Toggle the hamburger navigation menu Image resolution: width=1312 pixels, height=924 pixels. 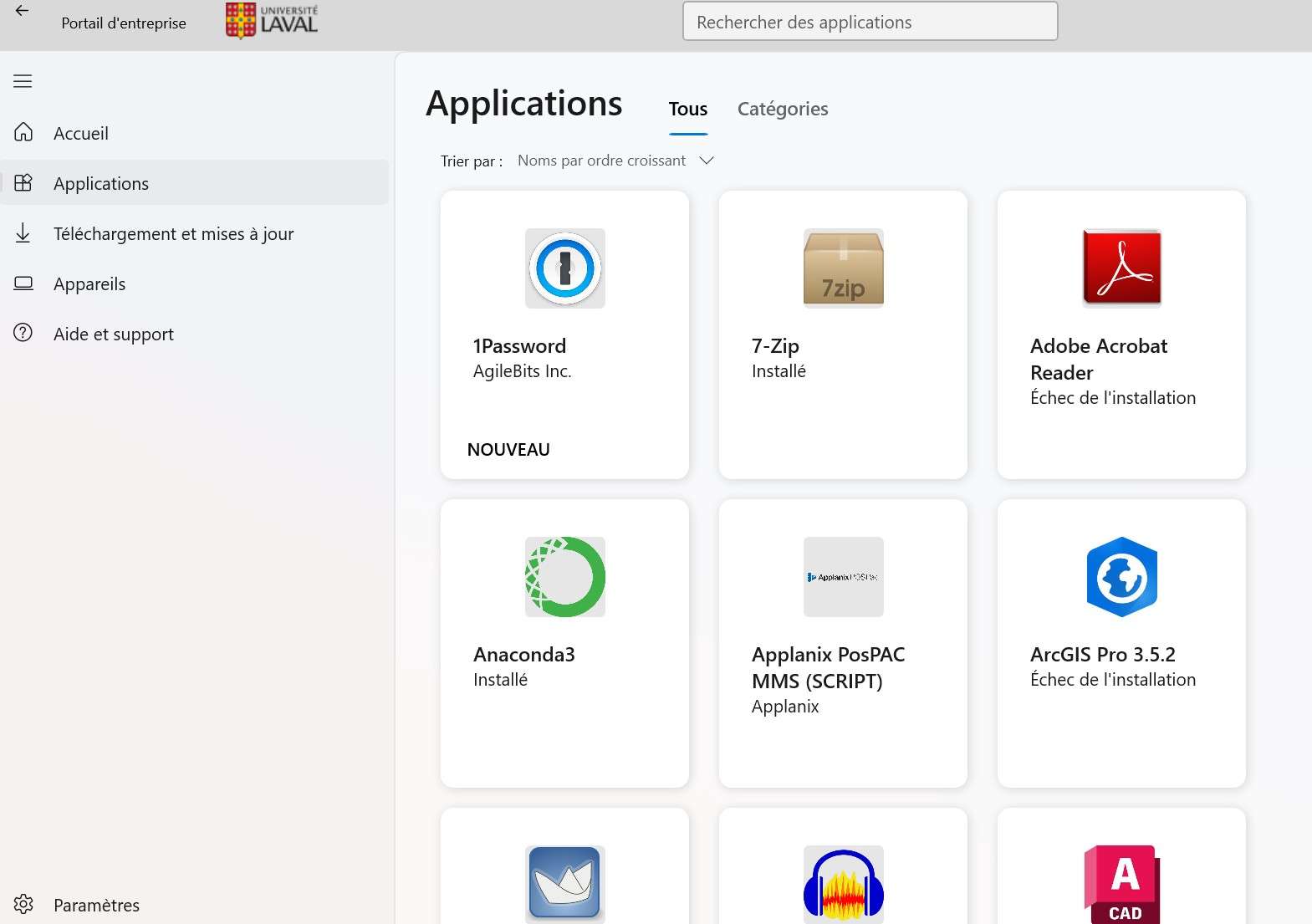point(23,81)
